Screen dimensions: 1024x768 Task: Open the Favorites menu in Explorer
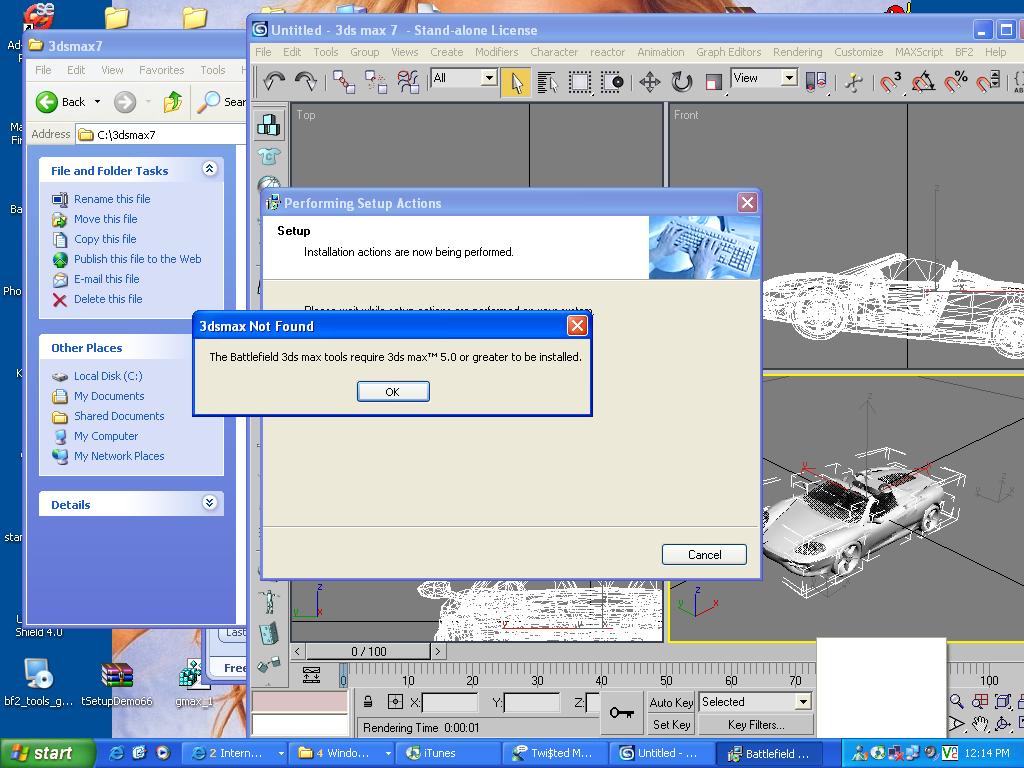point(161,70)
